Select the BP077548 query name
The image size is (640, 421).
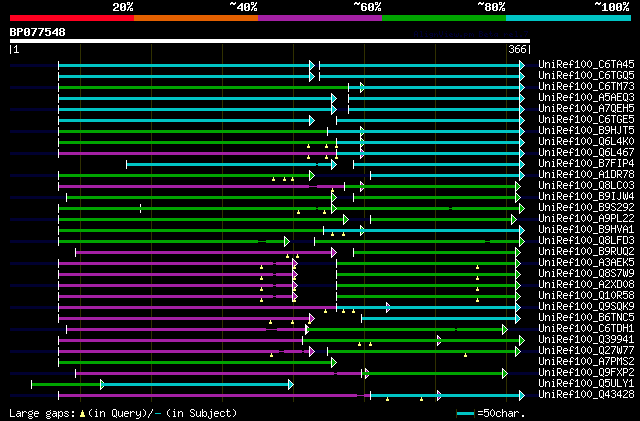[38, 32]
